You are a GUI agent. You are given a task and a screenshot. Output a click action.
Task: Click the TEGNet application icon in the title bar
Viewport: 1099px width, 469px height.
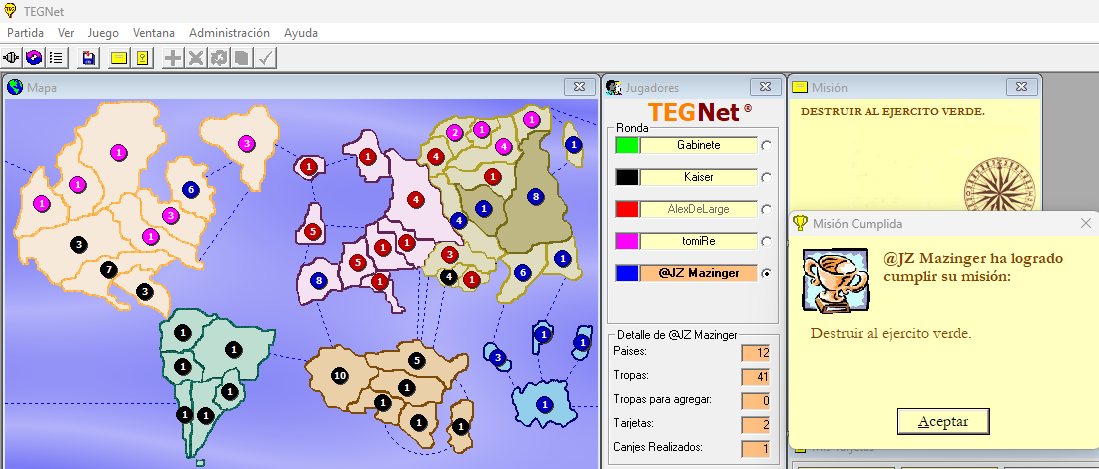pos(10,11)
